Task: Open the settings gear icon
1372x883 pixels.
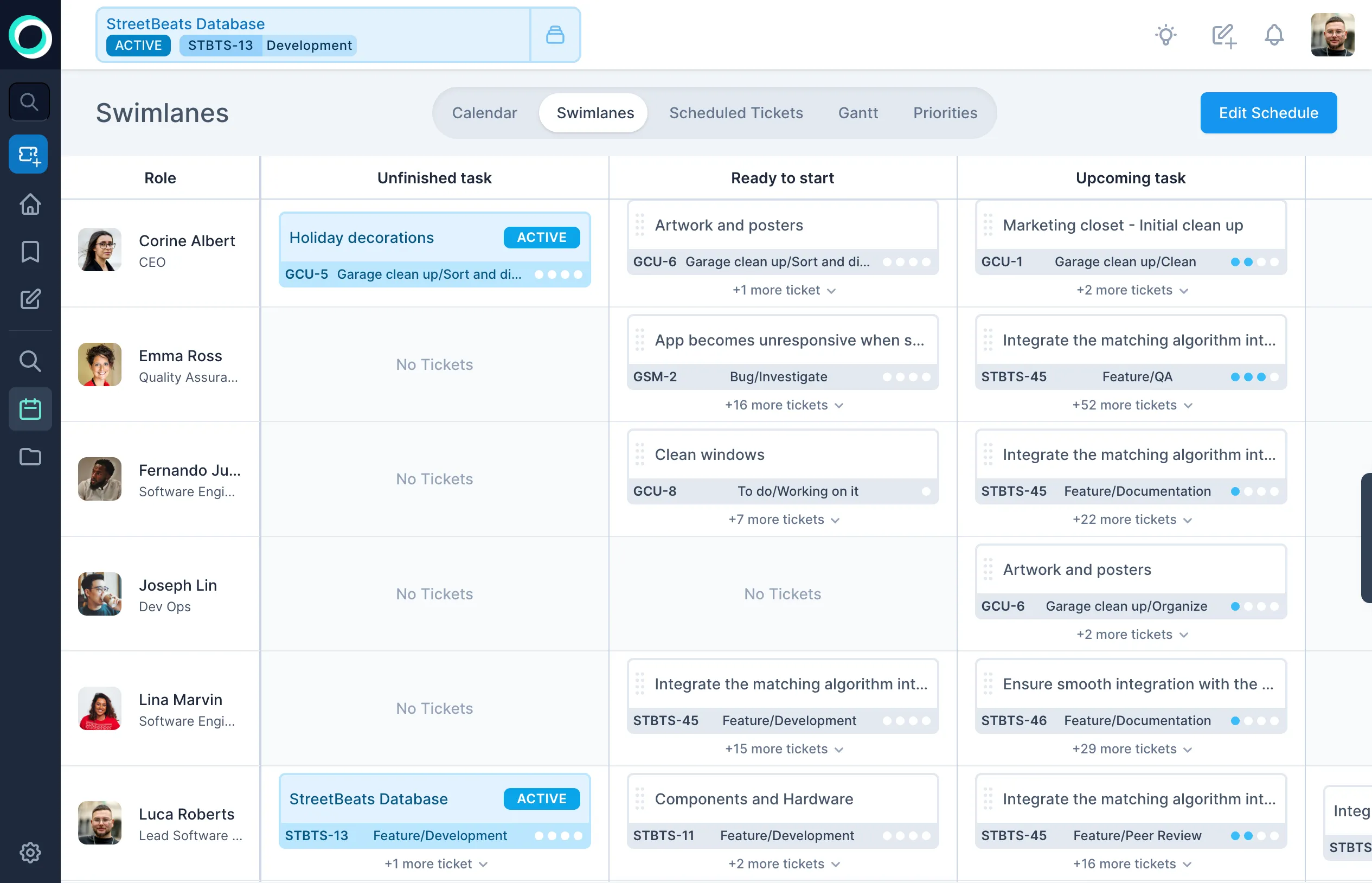Action: pyautogui.click(x=30, y=853)
